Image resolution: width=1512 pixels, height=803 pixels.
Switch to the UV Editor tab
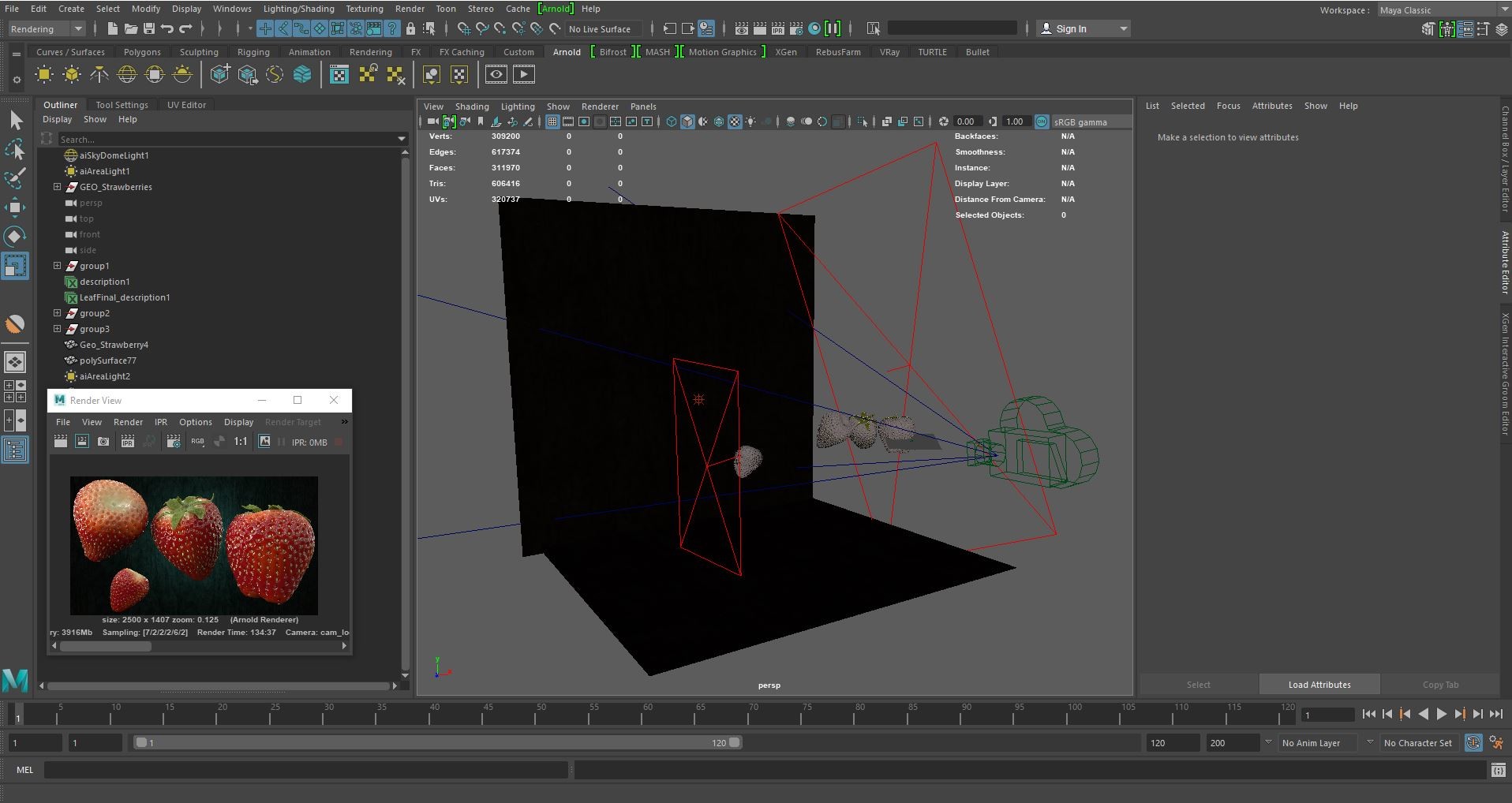click(x=186, y=105)
